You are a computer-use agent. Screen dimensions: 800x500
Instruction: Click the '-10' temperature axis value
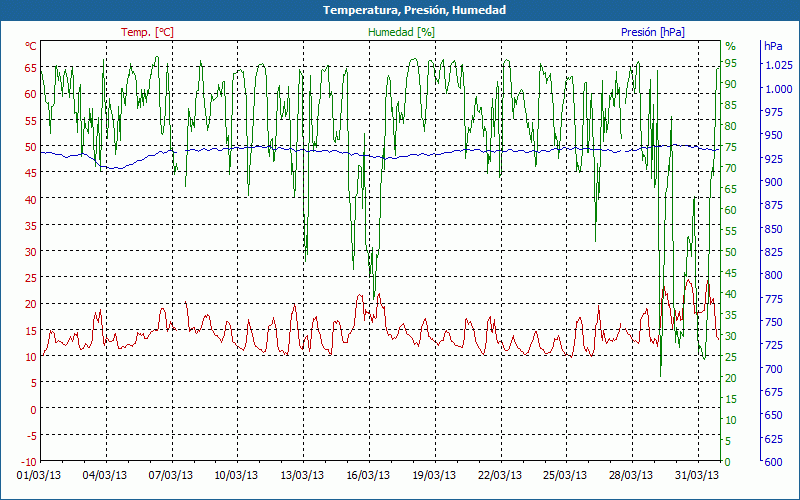(x=29, y=462)
